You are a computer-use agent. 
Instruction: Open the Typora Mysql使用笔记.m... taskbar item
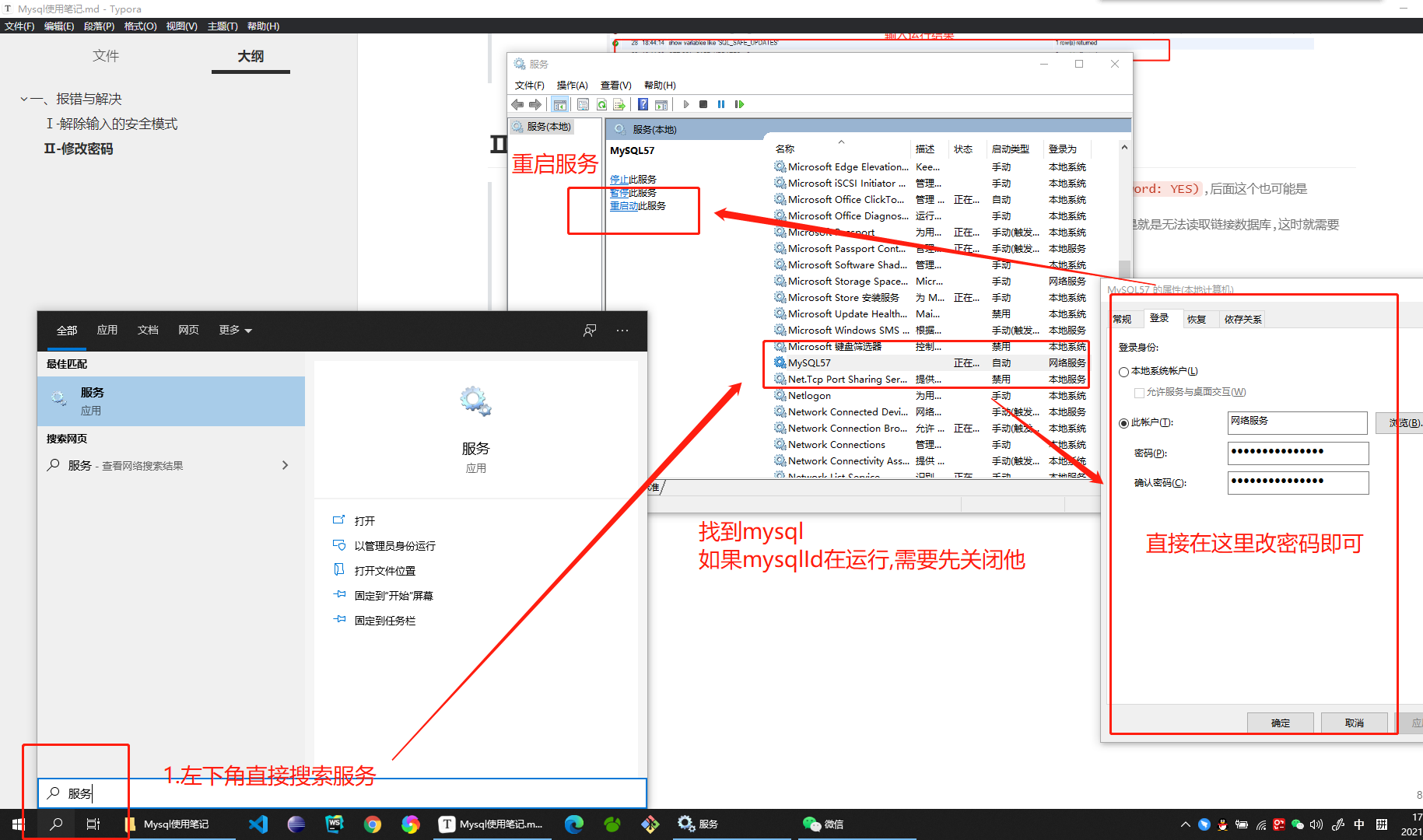point(492,824)
